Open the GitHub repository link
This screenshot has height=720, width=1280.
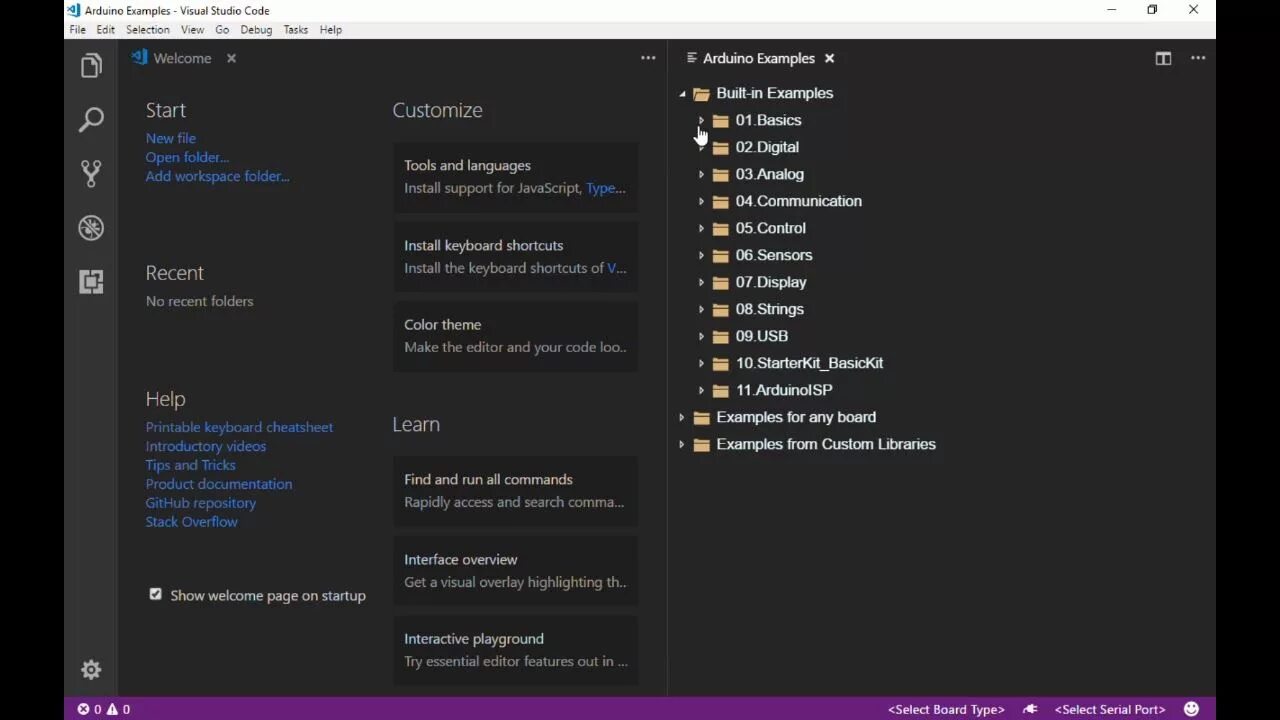click(x=200, y=503)
